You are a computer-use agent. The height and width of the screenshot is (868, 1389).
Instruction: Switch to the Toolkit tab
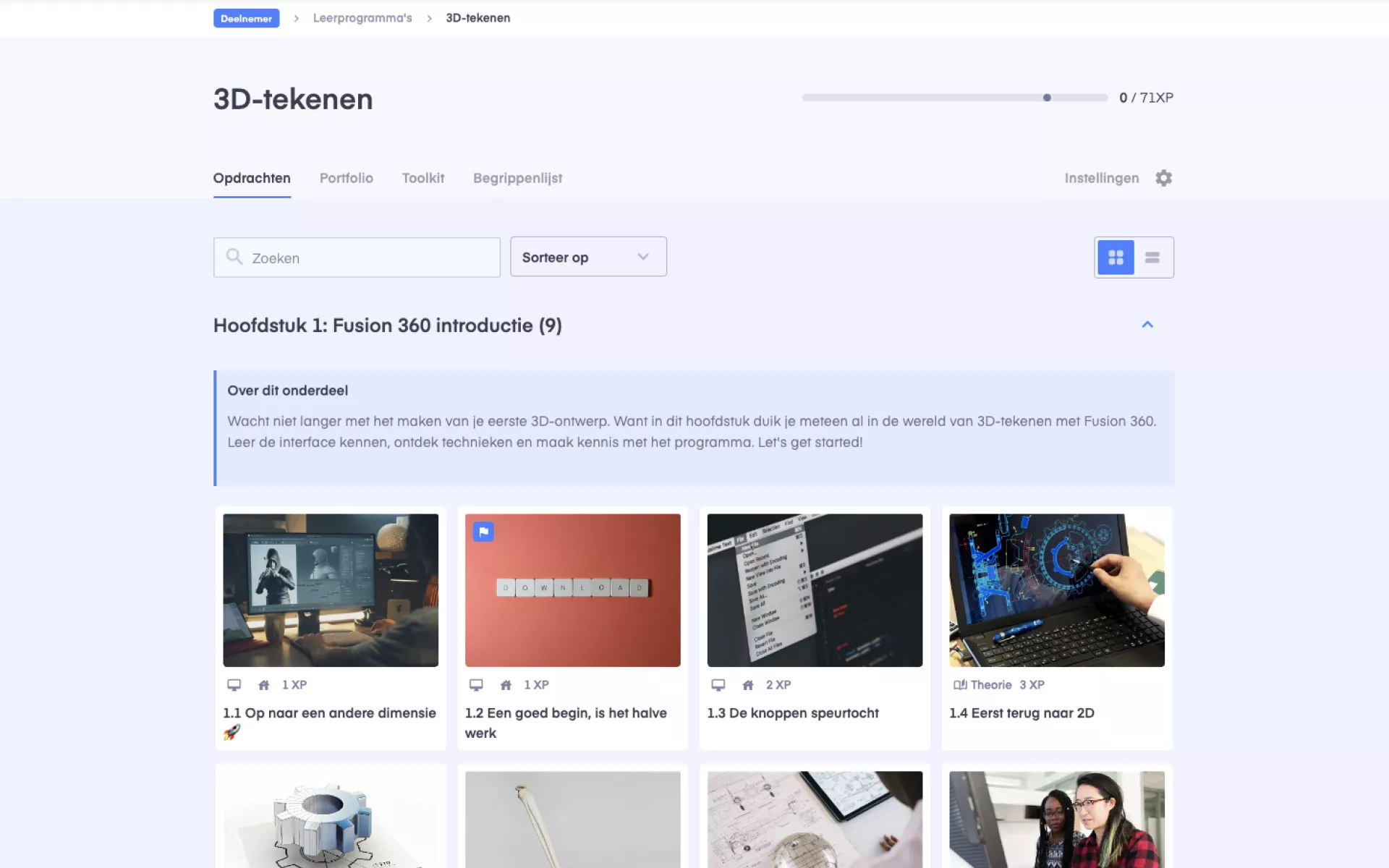[422, 178]
